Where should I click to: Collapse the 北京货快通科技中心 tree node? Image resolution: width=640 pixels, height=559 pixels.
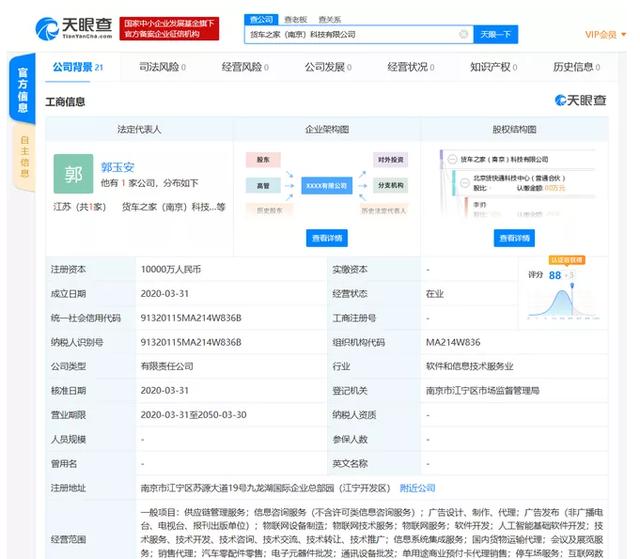point(464,183)
